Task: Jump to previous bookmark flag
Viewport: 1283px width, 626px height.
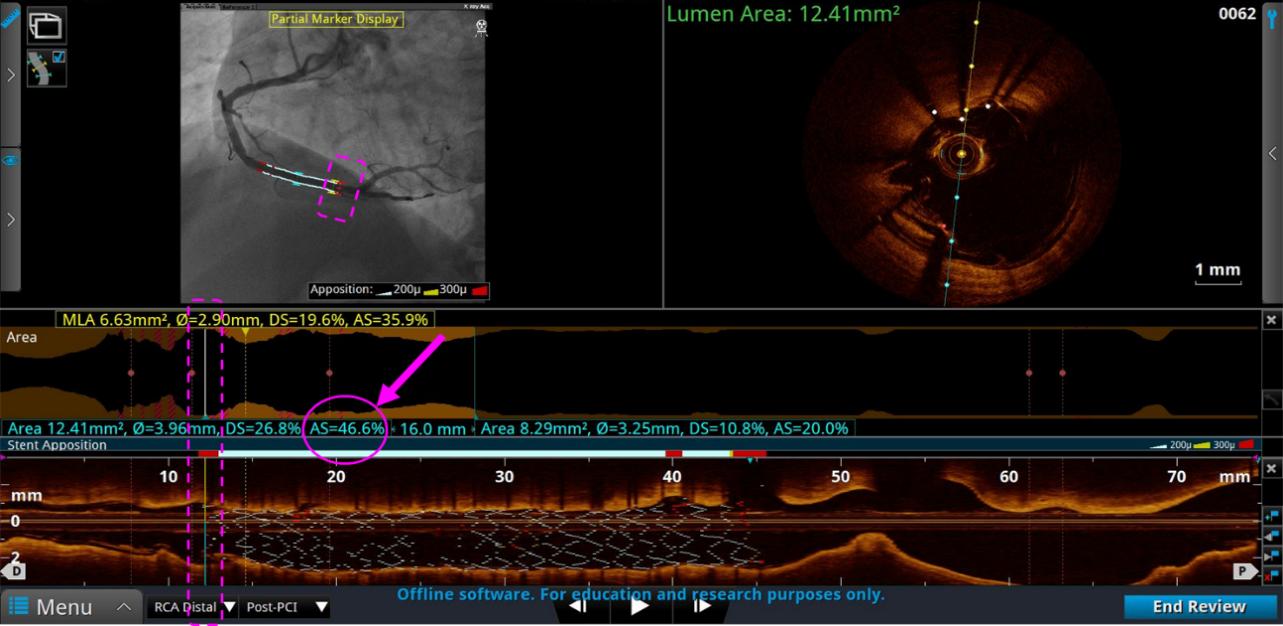Action: (1272, 536)
